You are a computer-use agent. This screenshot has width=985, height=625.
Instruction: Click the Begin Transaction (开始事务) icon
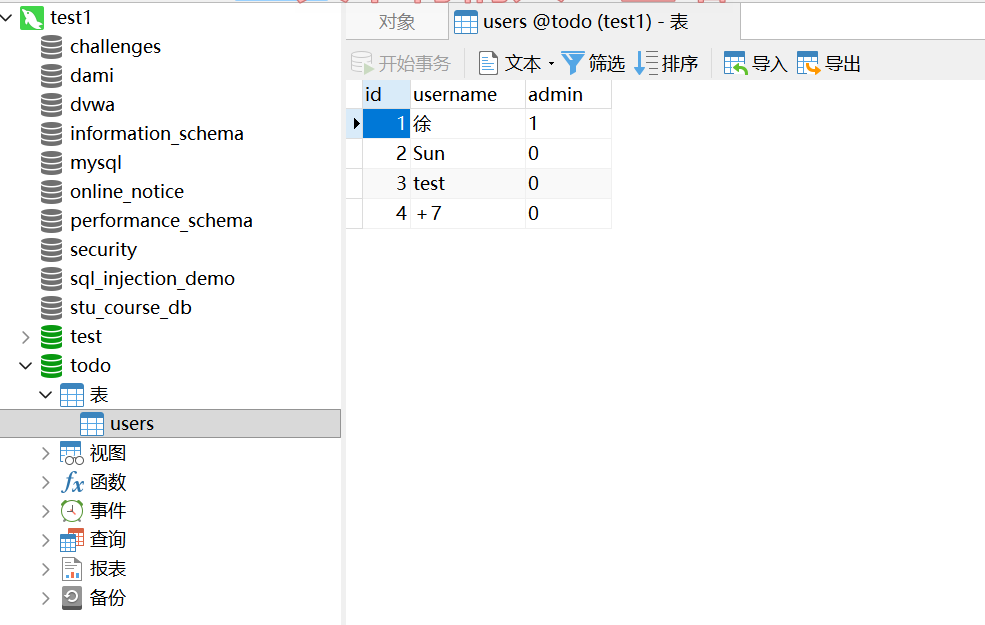(x=362, y=64)
